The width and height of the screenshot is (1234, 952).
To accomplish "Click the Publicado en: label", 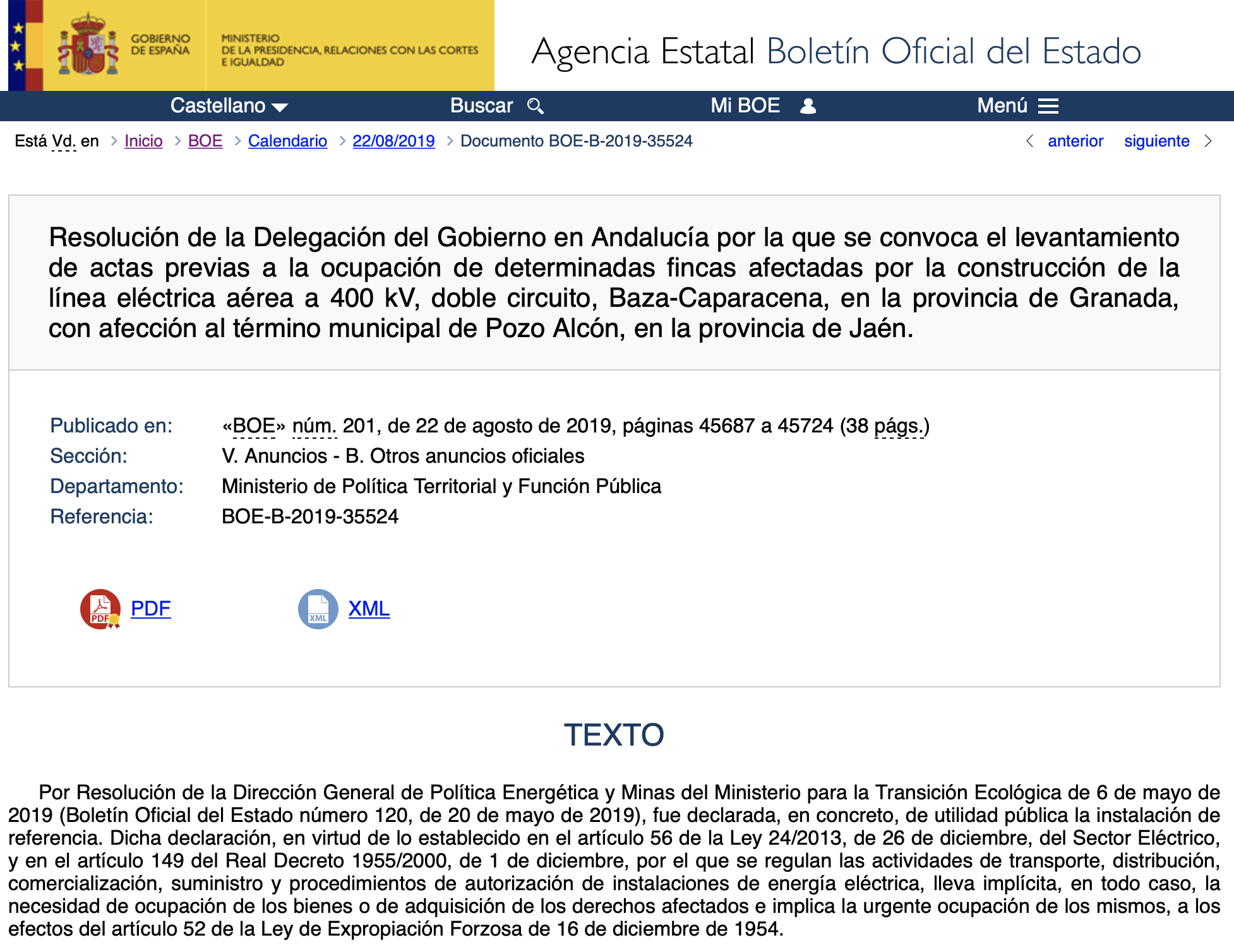I will click(111, 426).
